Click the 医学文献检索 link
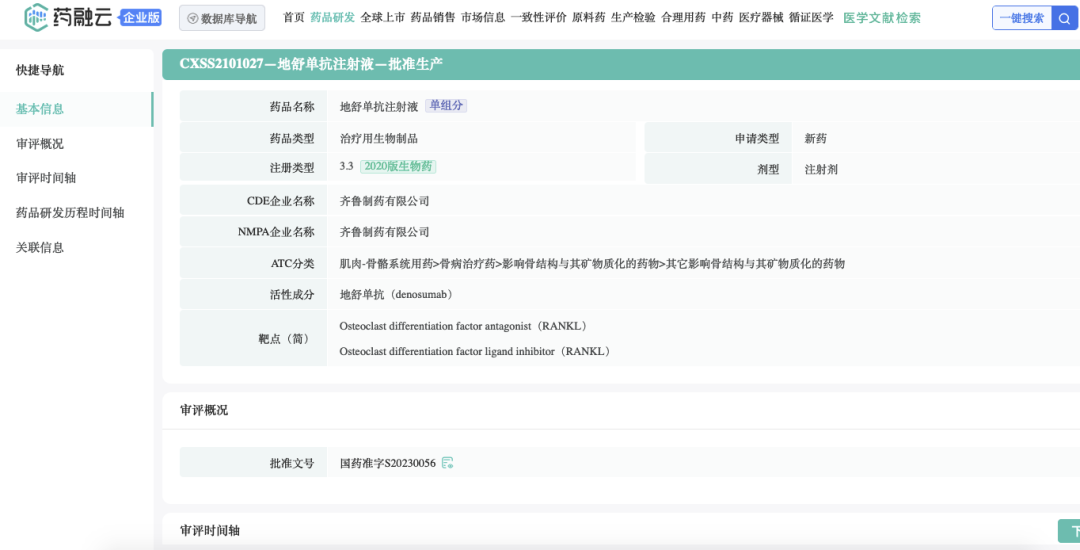 pos(882,18)
